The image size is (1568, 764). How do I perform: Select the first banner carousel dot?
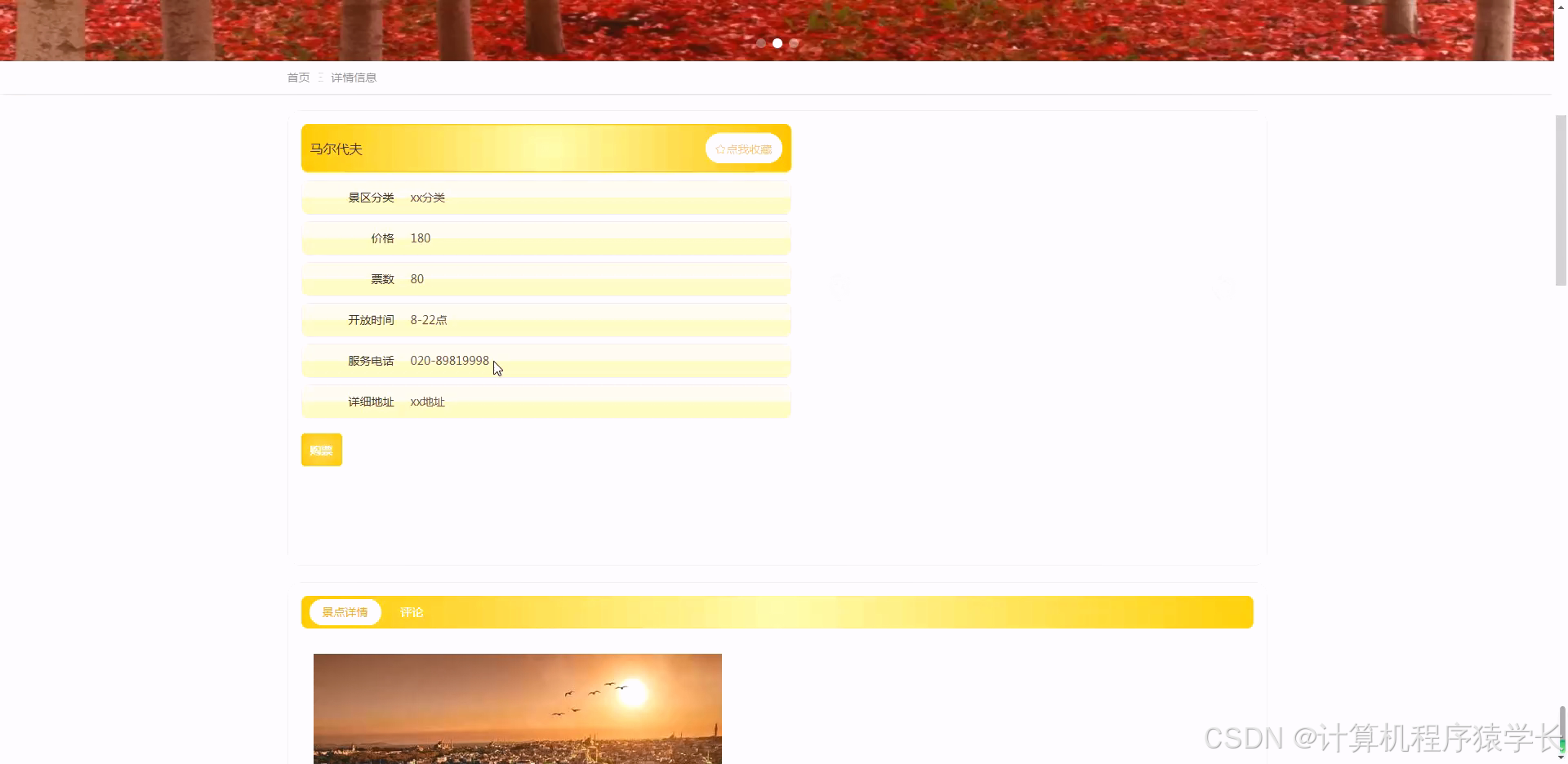[761, 43]
